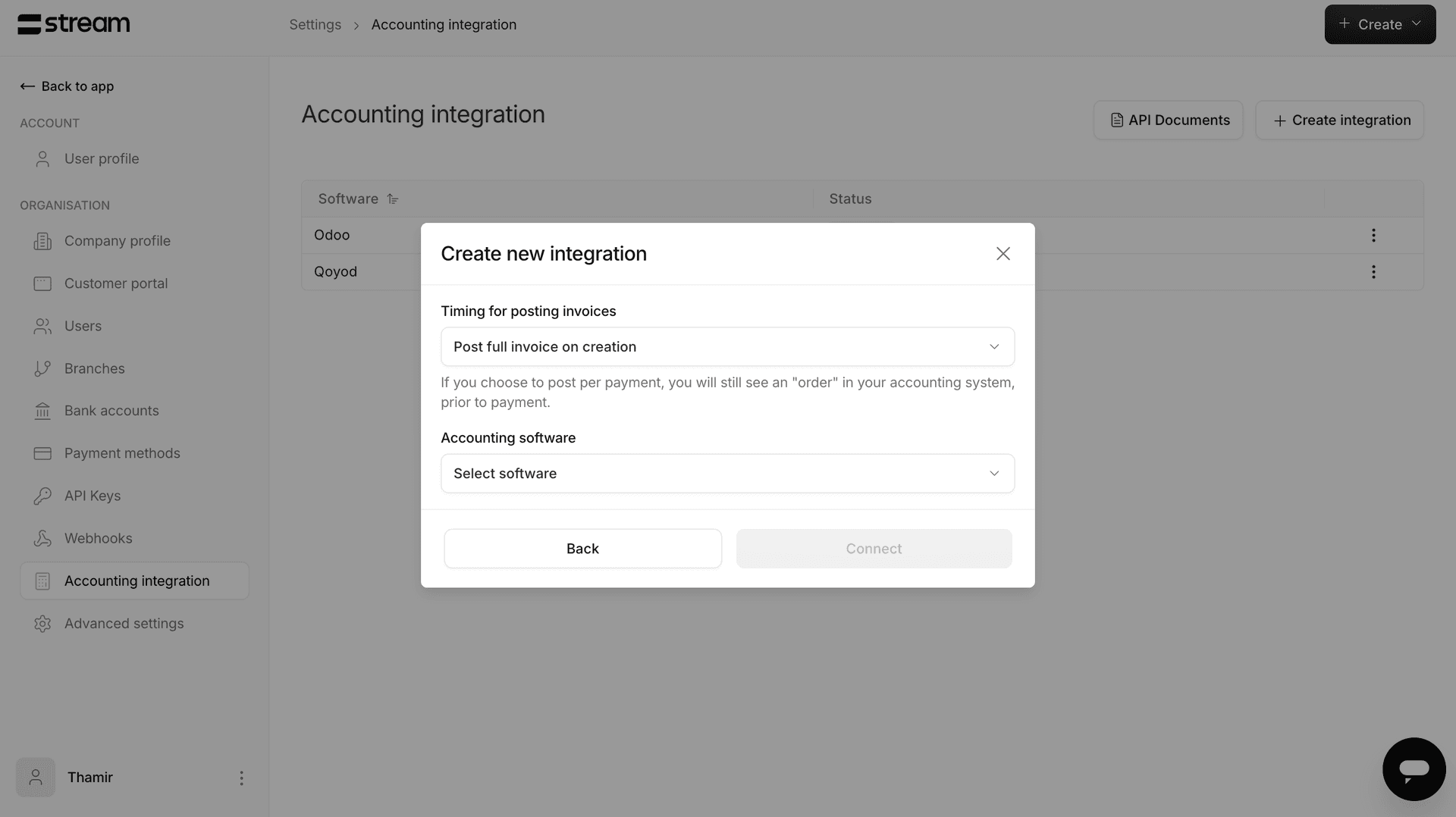Click the API Keys key icon
1456x817 pixels.
(42, 496)
